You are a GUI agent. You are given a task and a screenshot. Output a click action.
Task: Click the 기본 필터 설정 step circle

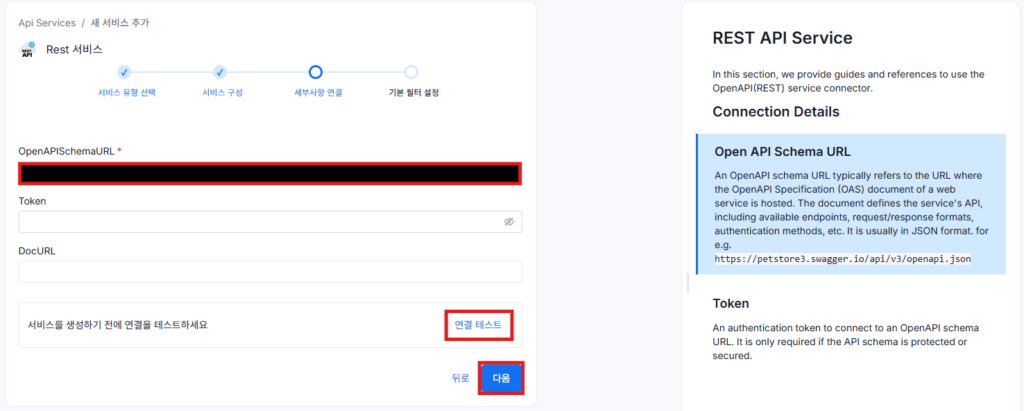(411, 72)
